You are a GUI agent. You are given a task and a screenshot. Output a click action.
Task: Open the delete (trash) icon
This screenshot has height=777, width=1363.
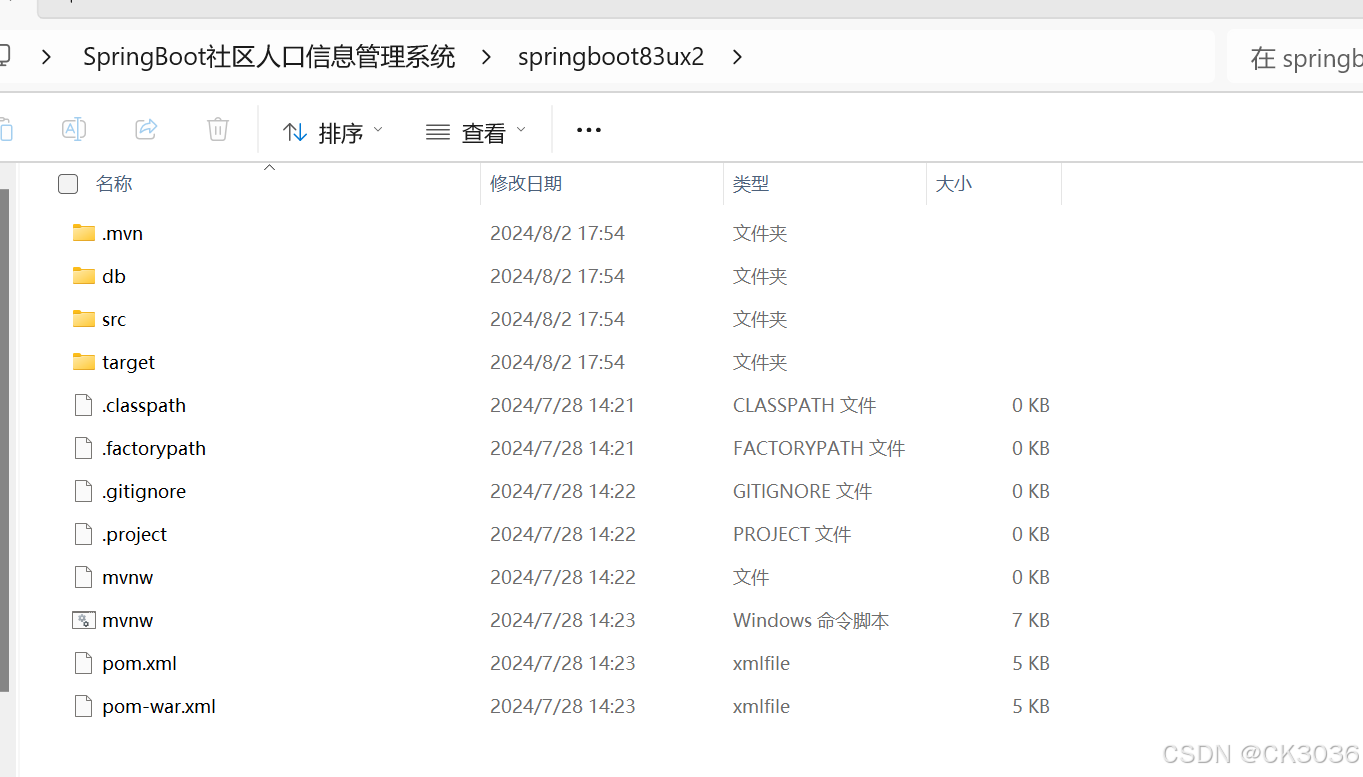click(218, 129)
